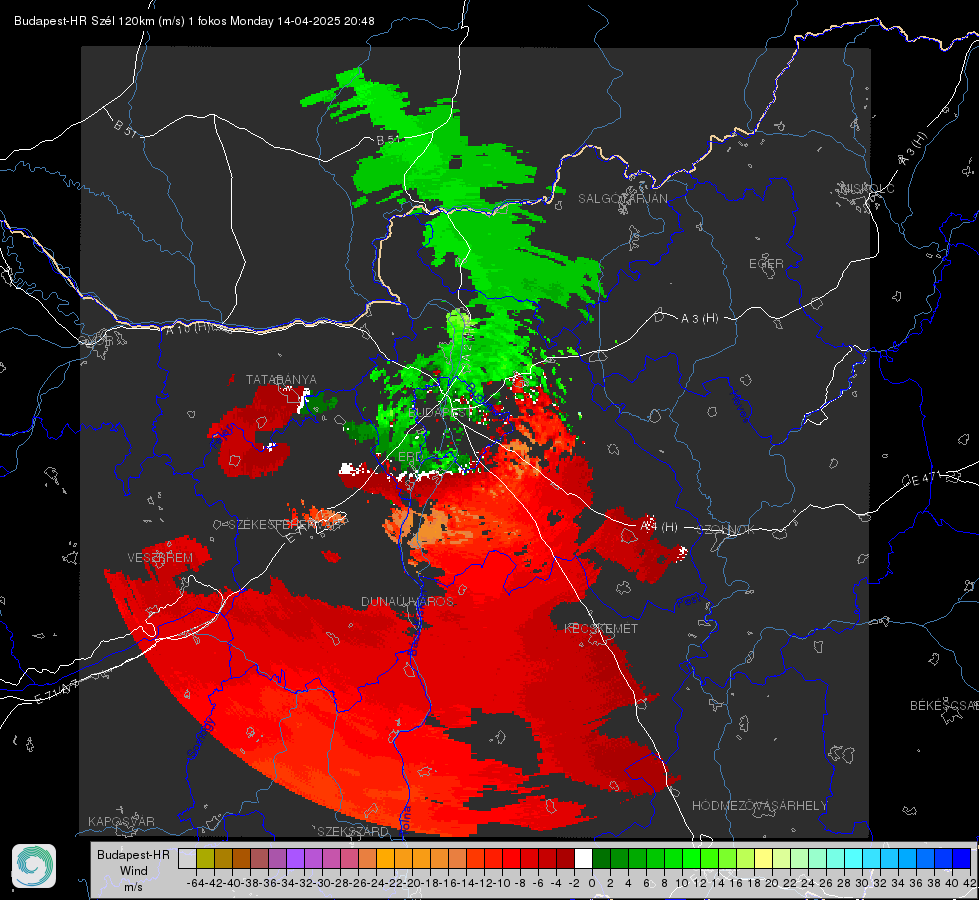The image size is (979, 900).
Task: Click the KECSKEMÉT city label
Action: pyautogui.click(x=601, y=628)
